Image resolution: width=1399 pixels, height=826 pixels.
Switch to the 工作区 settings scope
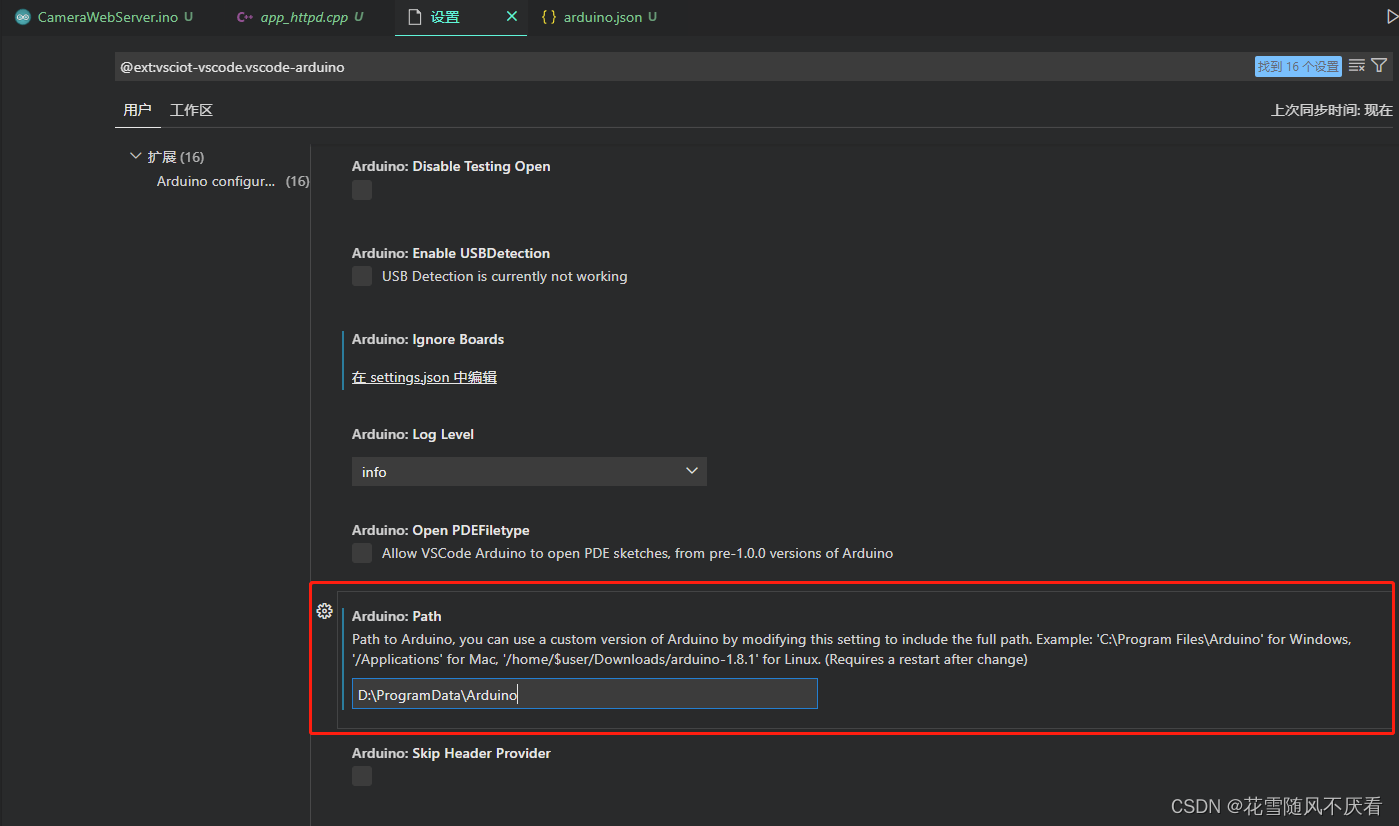(x=191, y=110)
